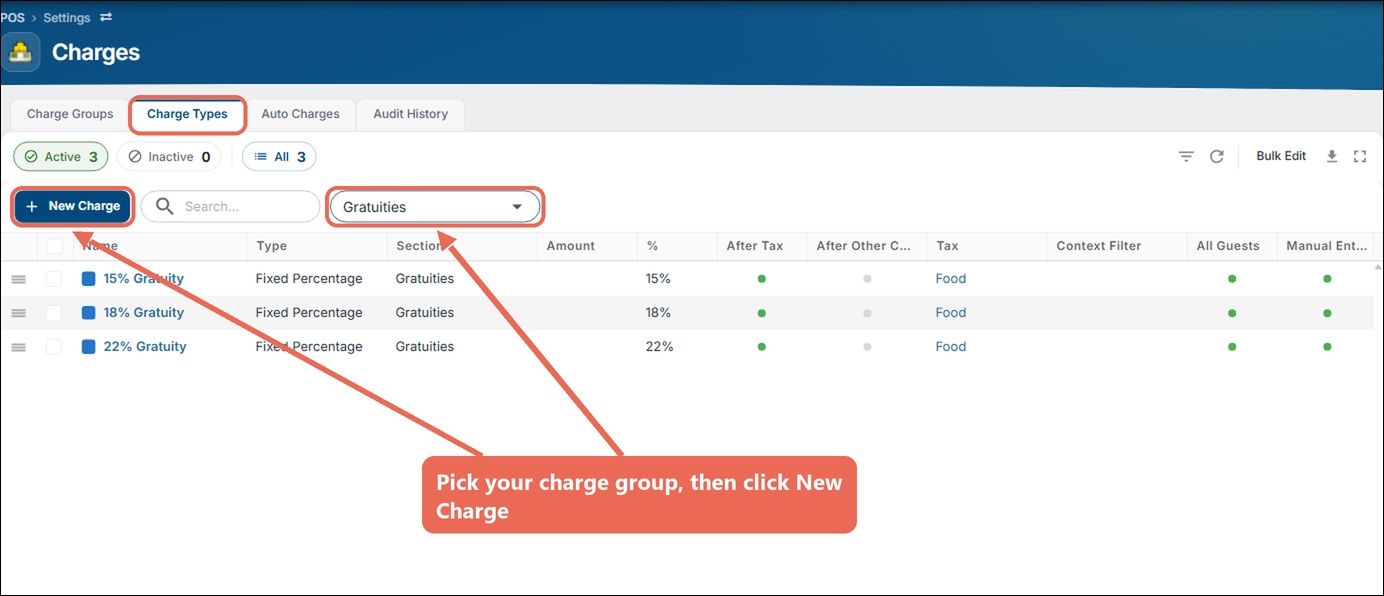Sort by the Tax column header
Screen dimensions: 1384x596
click(947, 246)
